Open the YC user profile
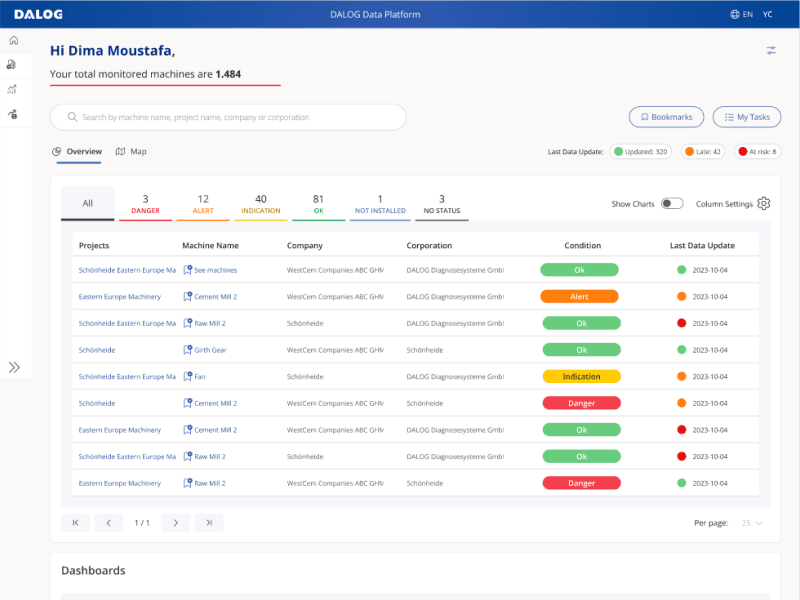 (x=767, y=14)
